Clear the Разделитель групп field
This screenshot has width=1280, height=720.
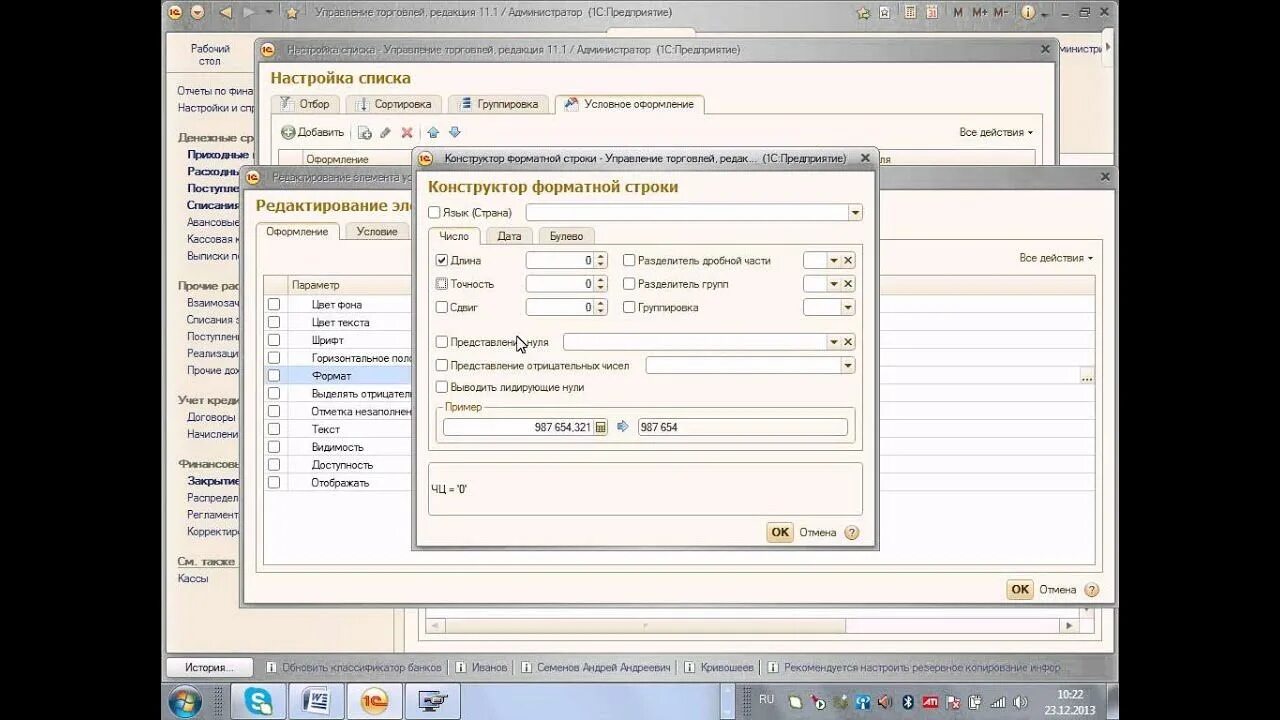point(848,284)
